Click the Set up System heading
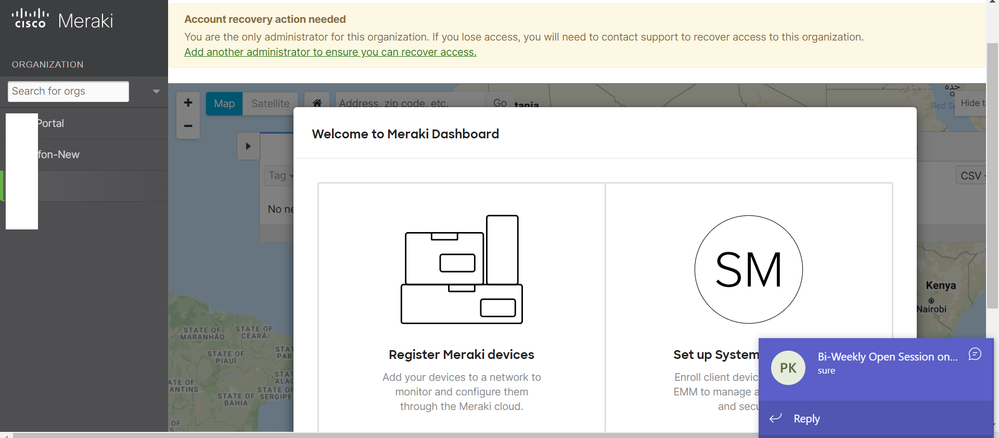This screenshot has height=438, width=999. coord(716,354)
